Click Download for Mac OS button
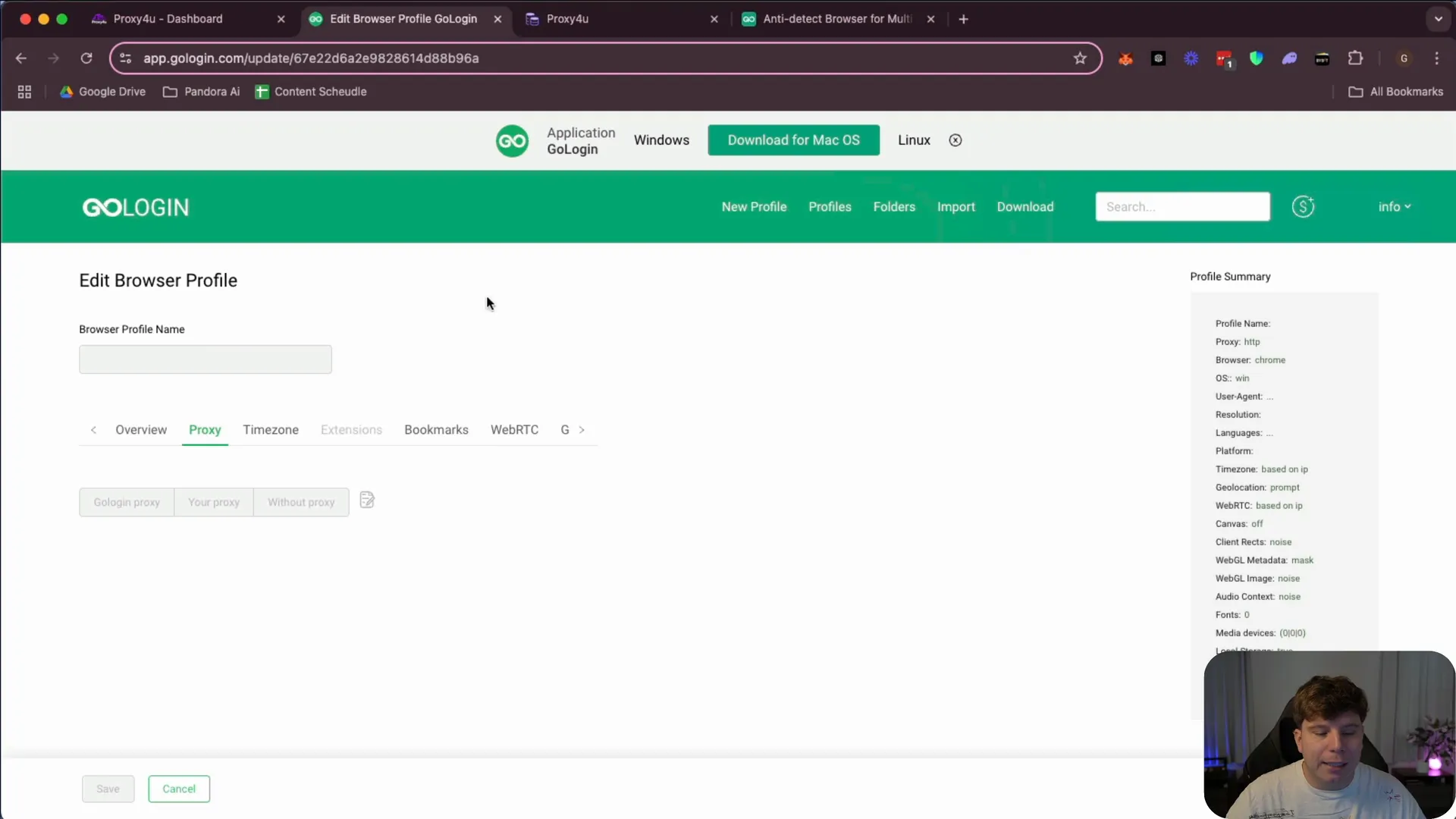The image size is (1456, 819). pos(793,140)
